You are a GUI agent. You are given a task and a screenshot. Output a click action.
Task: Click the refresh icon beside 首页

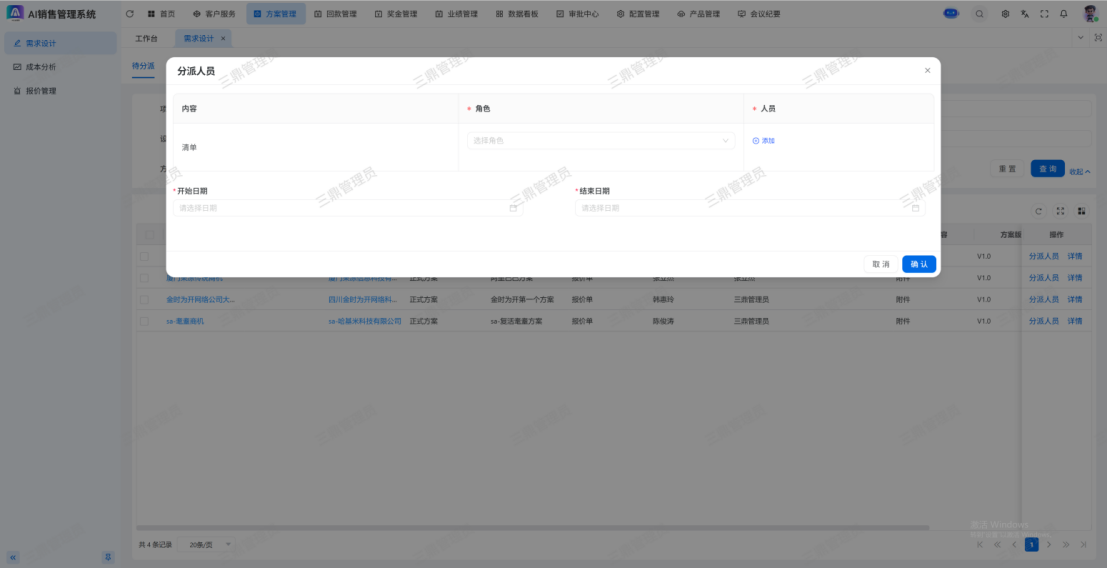pyautogui.click(x=129, y=14)
